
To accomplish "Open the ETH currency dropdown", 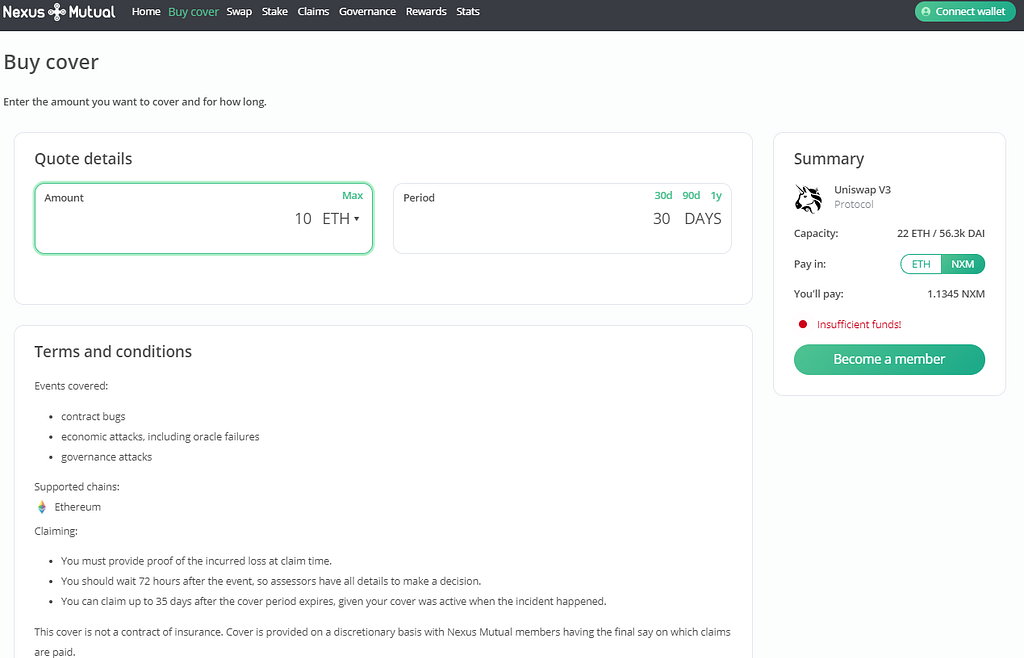I will tap(341, 219).
